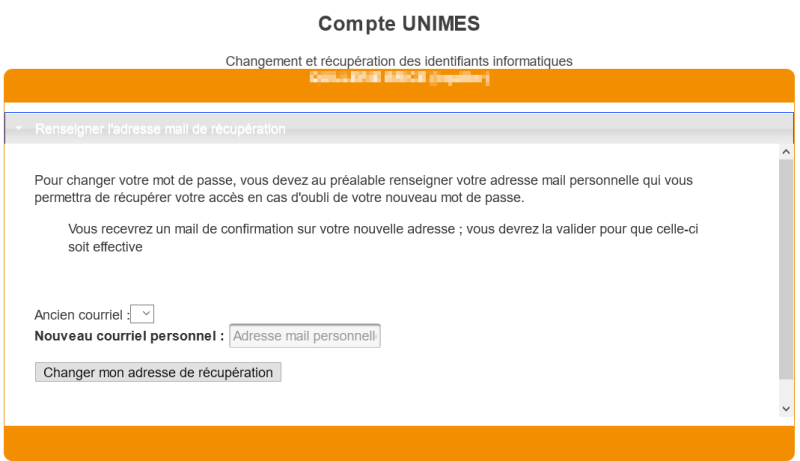Click the 'Ancien courriel :' label
800x461 pixels.
82,315
